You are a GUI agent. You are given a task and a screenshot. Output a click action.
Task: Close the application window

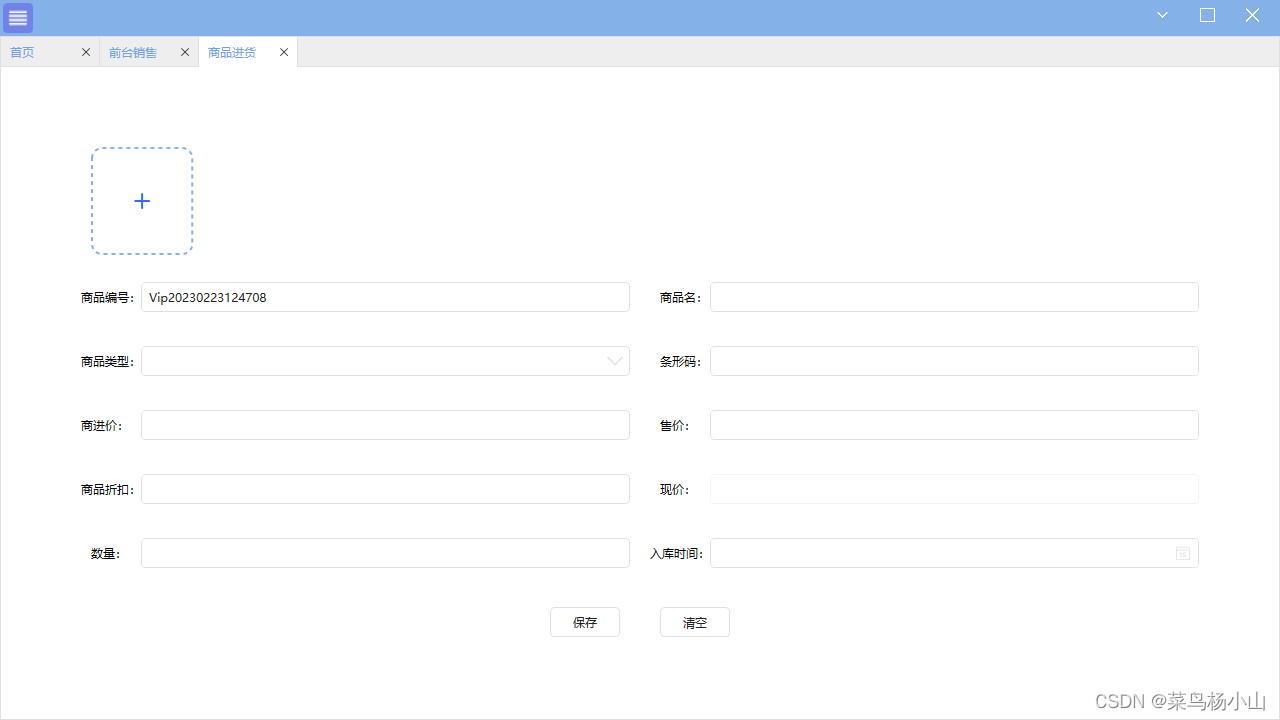(x=1252, y=15)
